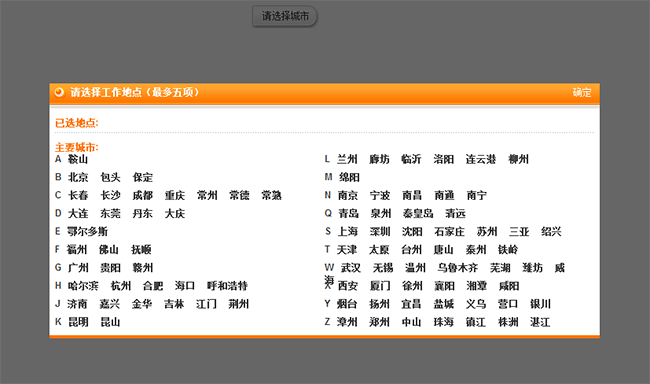This screenshot has width=650, height=384.
Task: Choose 武汉 as work location
Action: point(351,268)
